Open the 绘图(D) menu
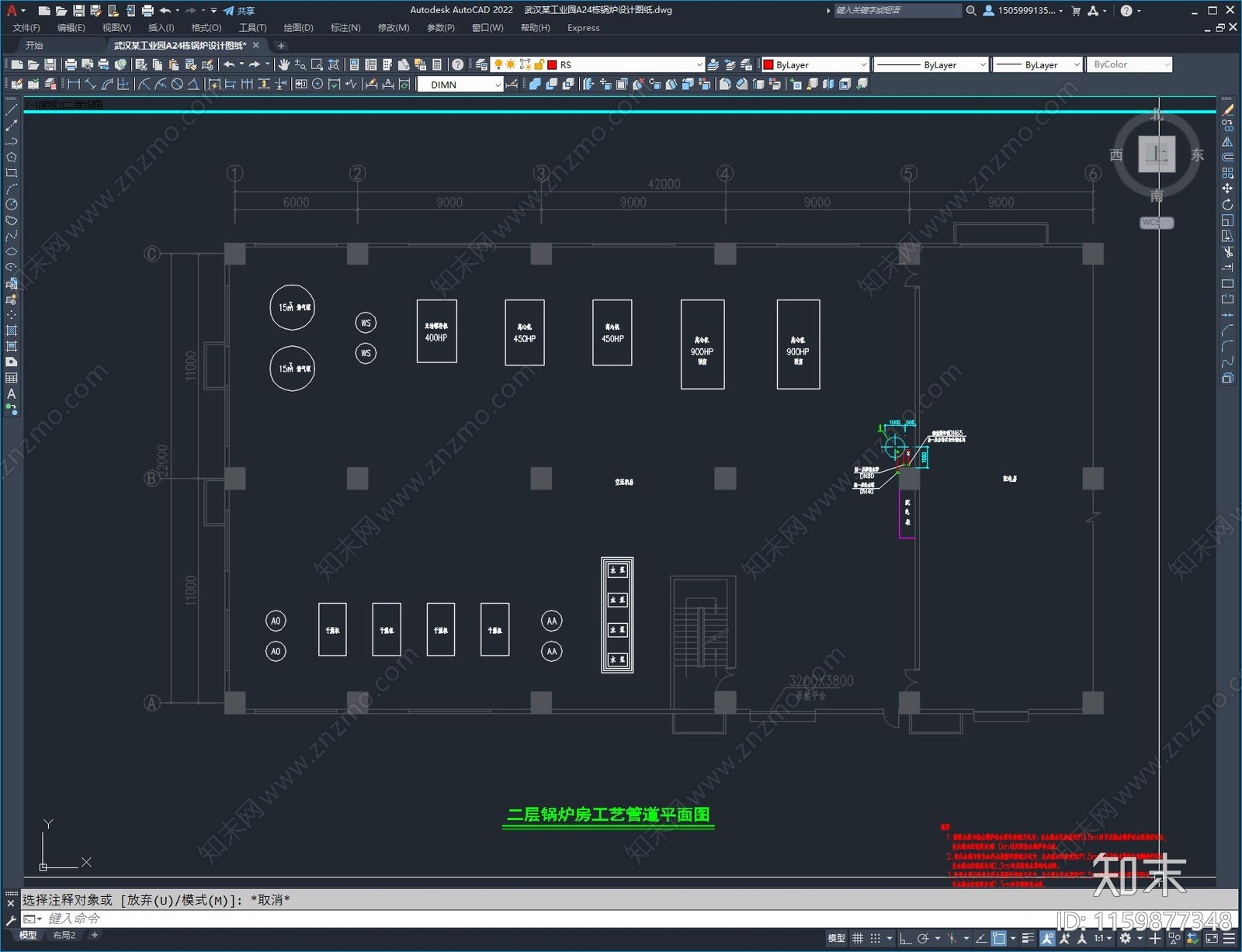Image resolution: width=1242 pixels, height=952 pixels. (x=298, y=28)
